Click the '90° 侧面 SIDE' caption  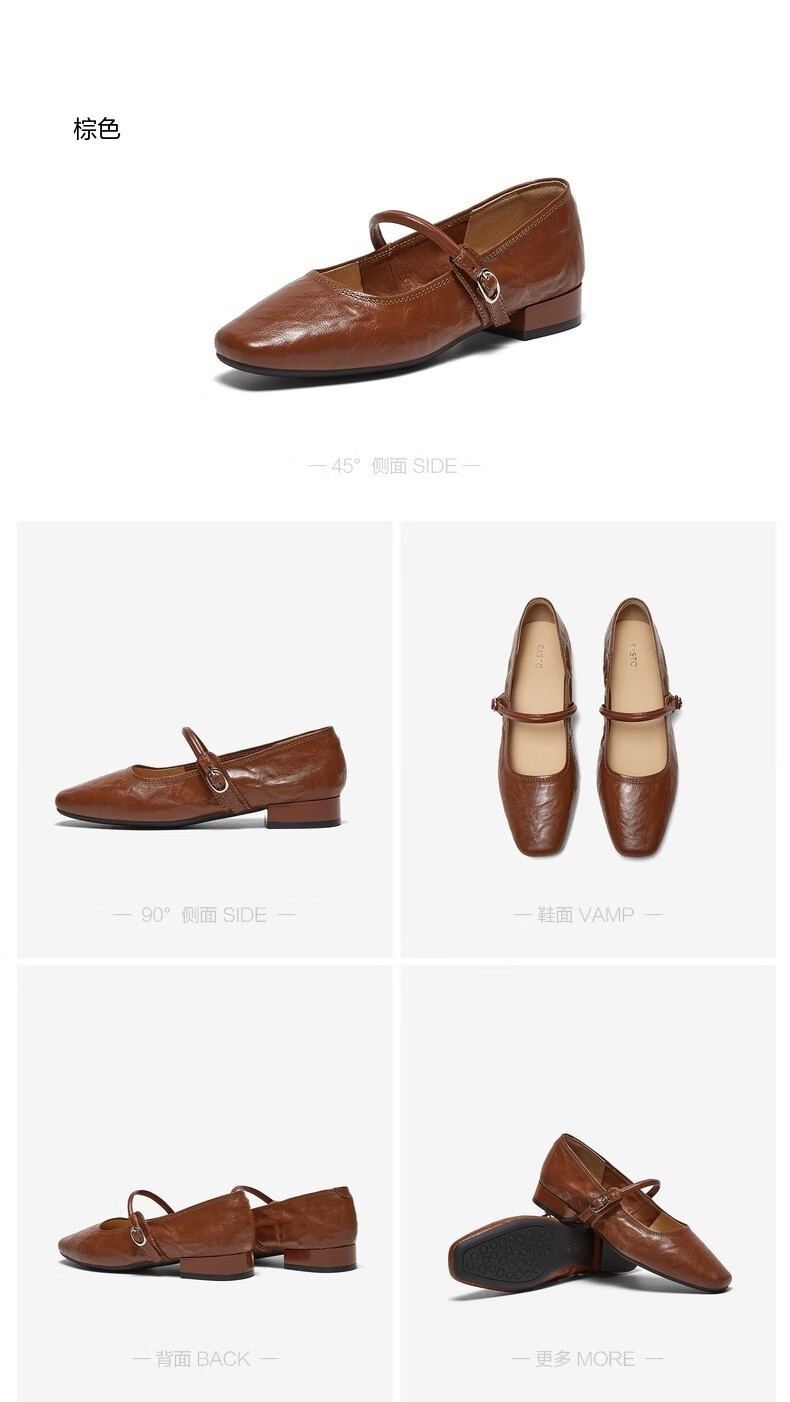204,914
